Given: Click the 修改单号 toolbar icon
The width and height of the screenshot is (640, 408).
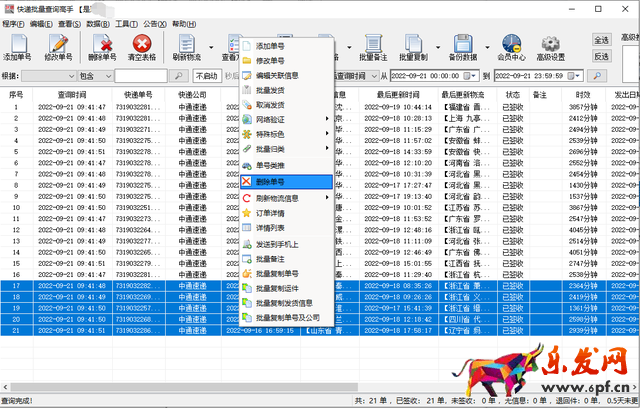Looking at the screenshot, I should [58, 46].
